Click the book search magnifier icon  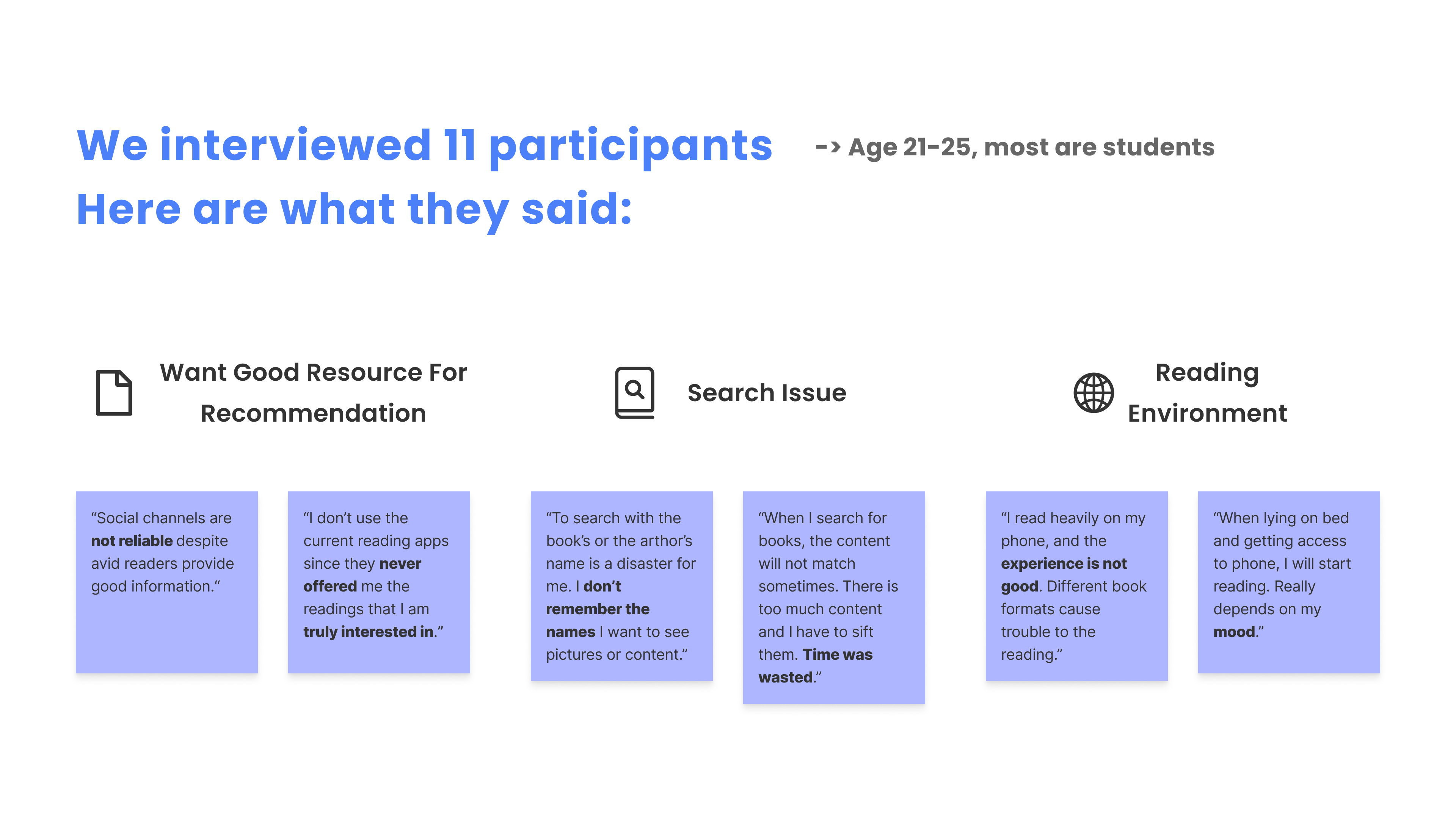(x=634, y=393)
